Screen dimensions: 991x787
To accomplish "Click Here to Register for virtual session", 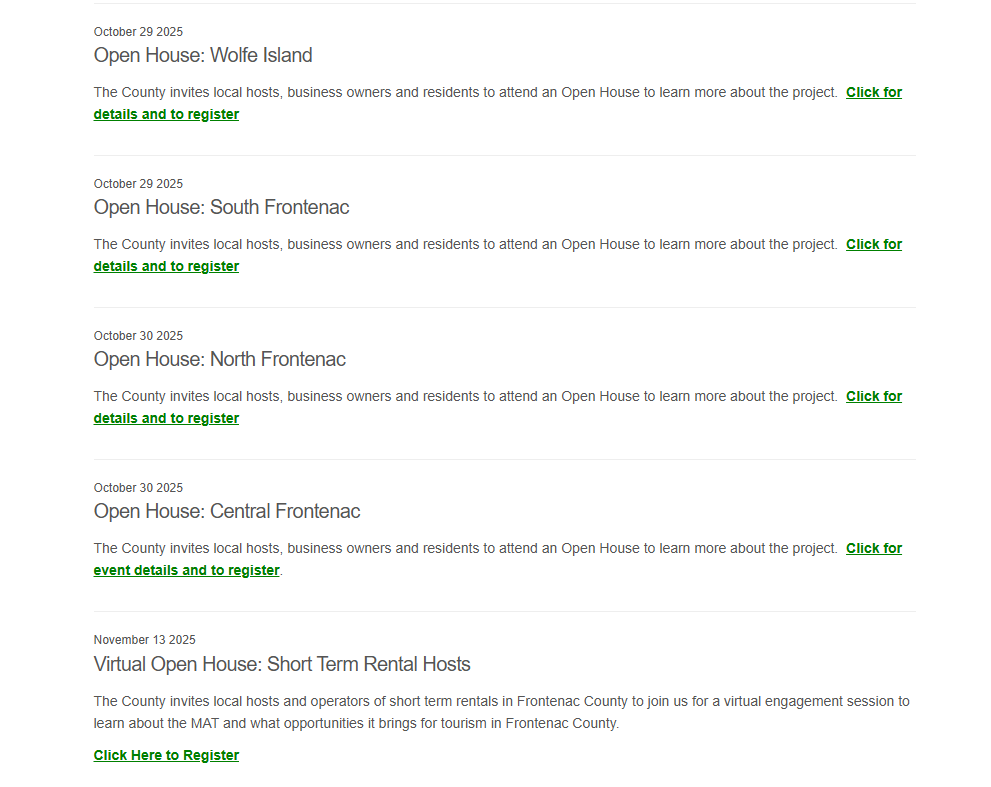I will (x=166, y=756).
